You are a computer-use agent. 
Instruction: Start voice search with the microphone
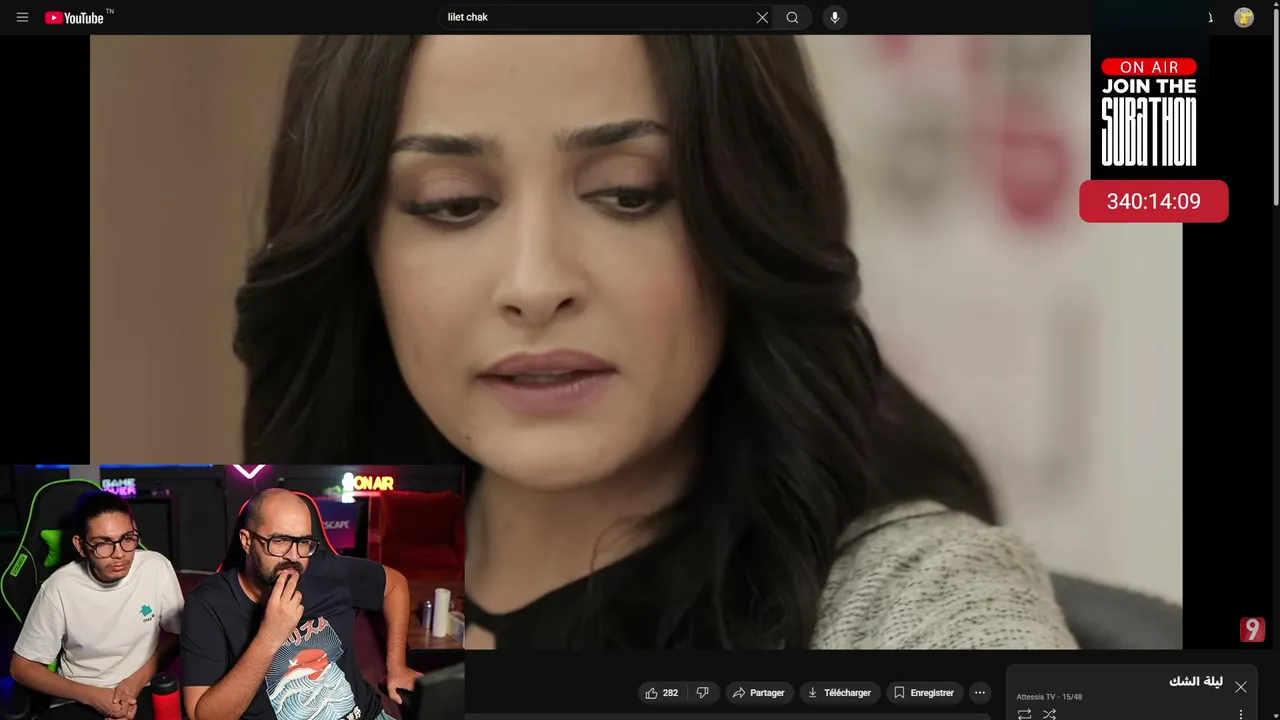click(x=835, y=17)
